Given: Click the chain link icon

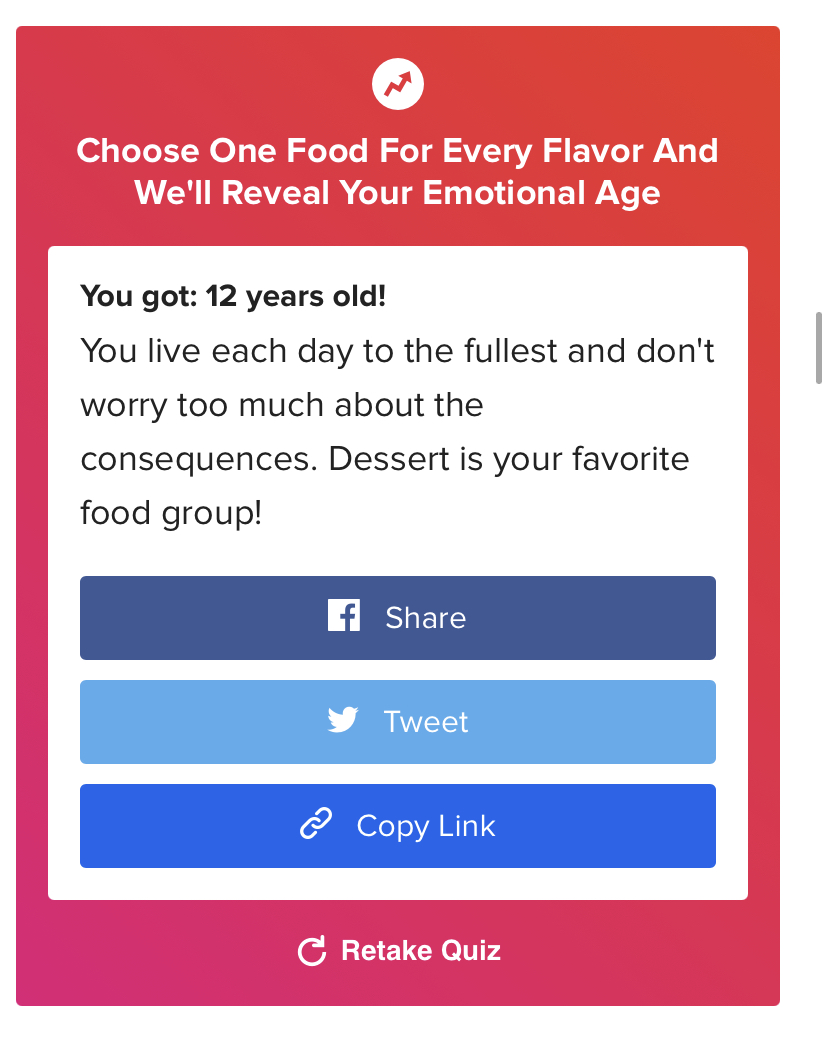Looking at the screenshot, I should (x=316, y=824).
